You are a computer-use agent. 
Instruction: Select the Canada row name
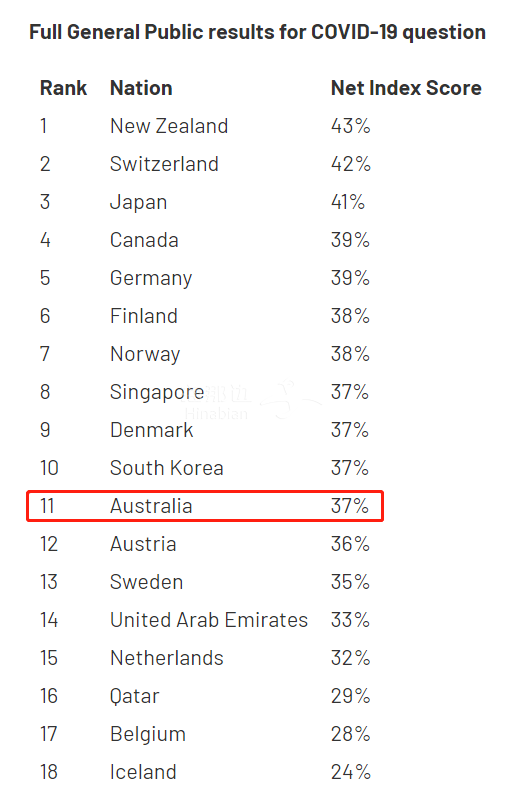pos(145,240)
